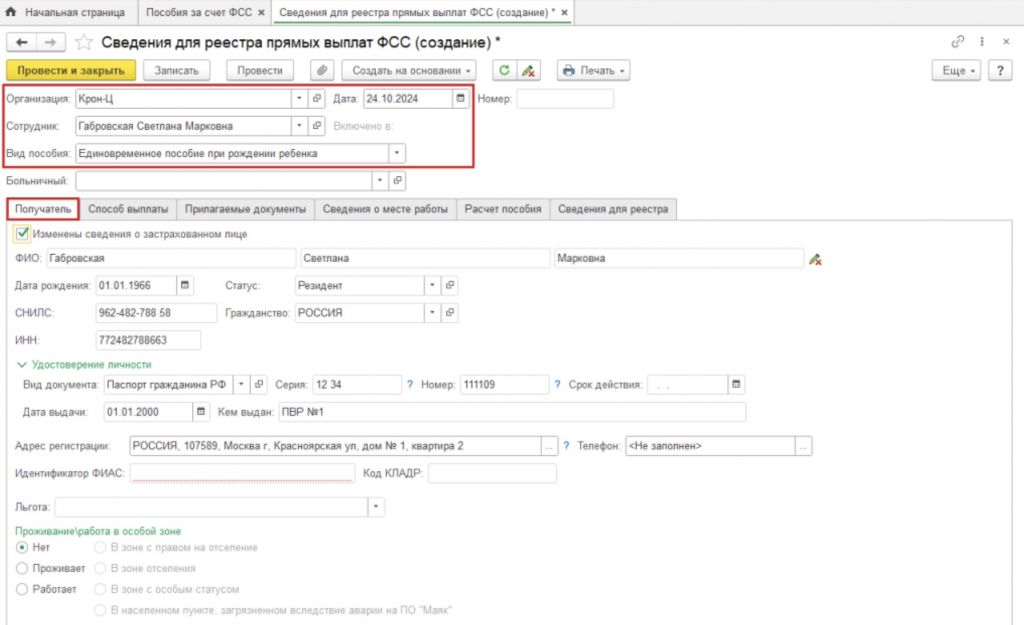Open the Еще menu button
1024x625 pixels.
pos(957,71)
